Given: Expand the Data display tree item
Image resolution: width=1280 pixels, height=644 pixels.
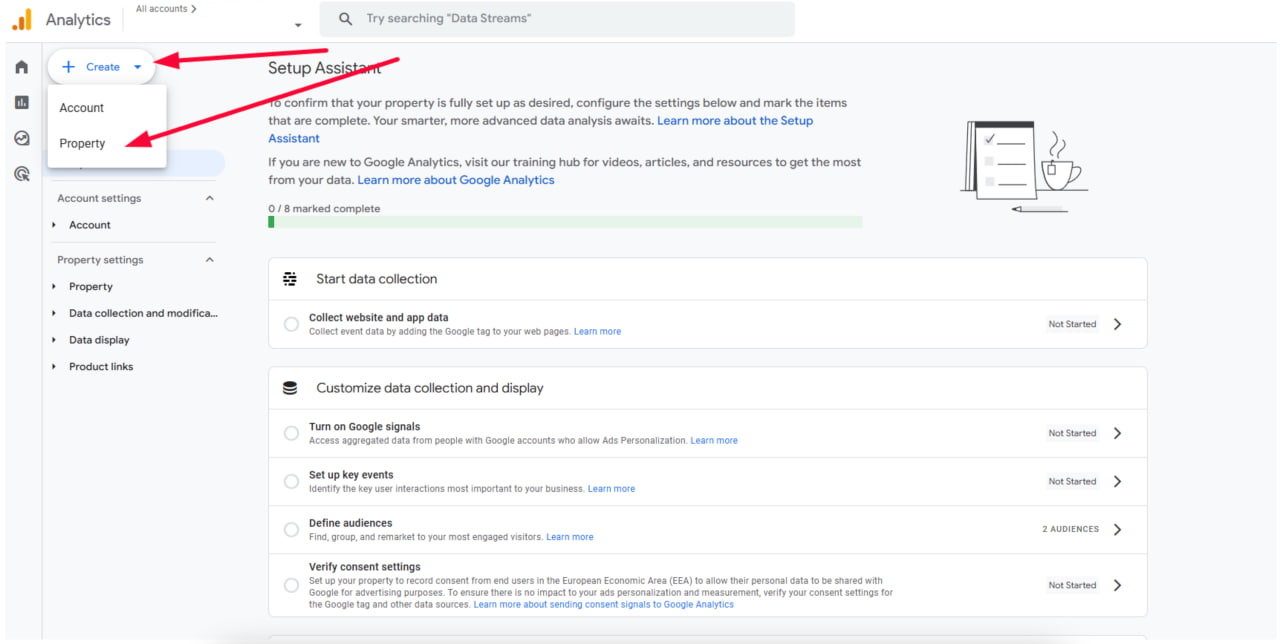Looking at the screenshot, I should click(x=54, y=340).
